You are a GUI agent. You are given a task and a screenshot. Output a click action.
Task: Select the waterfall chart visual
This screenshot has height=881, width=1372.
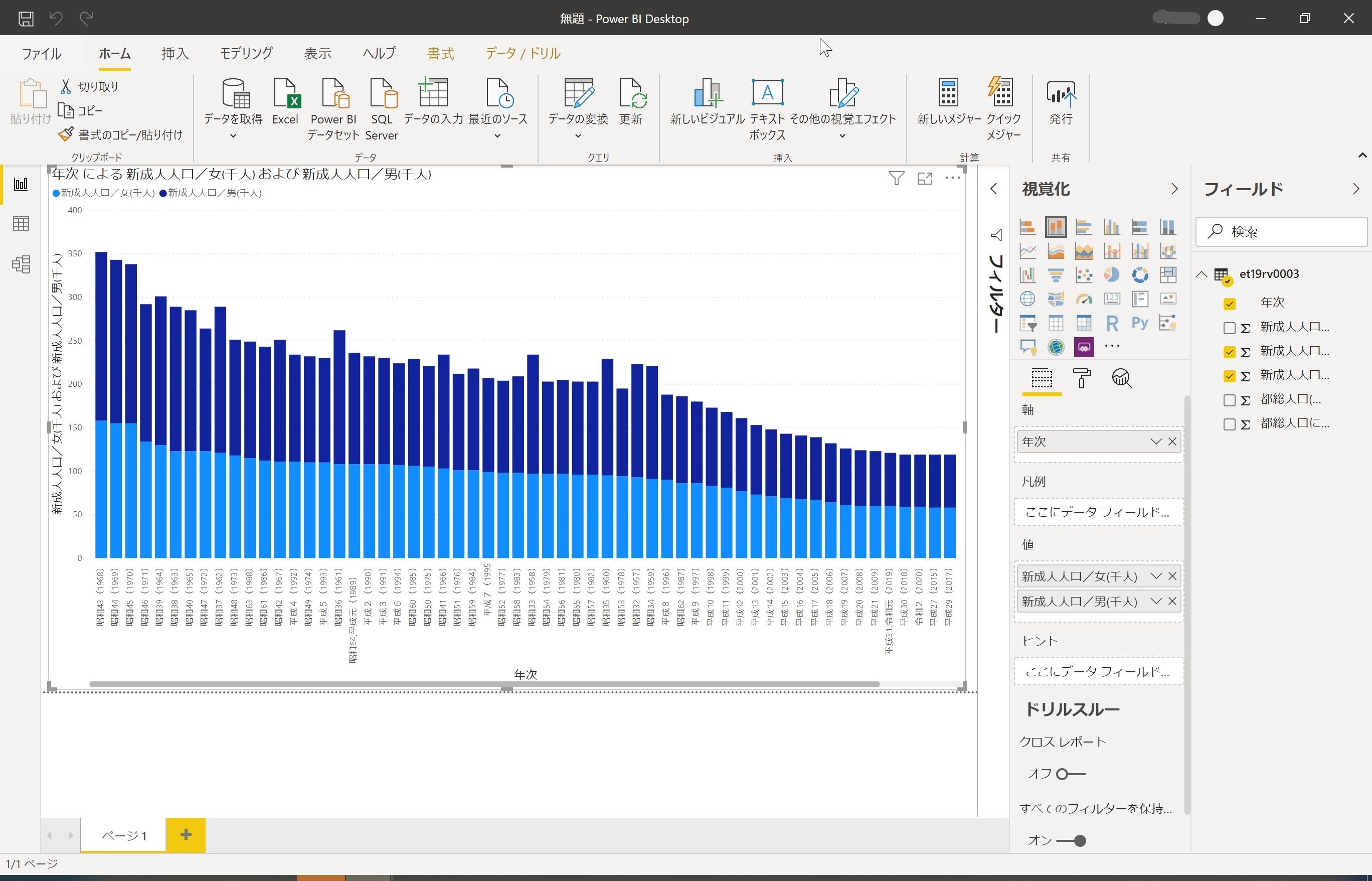1027,275
